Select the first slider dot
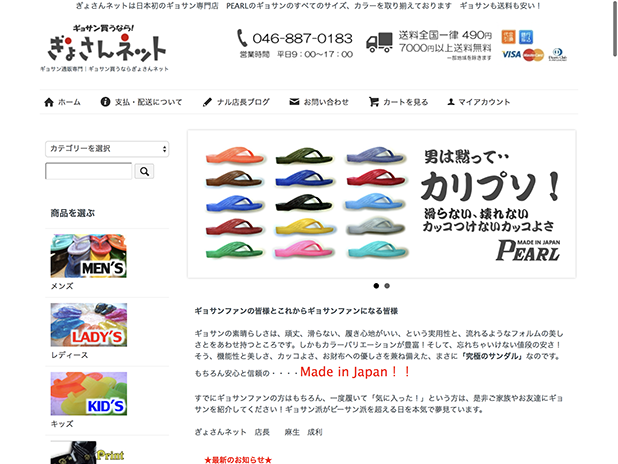This screenshot has width=618, height=464. click(x=376, y=286)
